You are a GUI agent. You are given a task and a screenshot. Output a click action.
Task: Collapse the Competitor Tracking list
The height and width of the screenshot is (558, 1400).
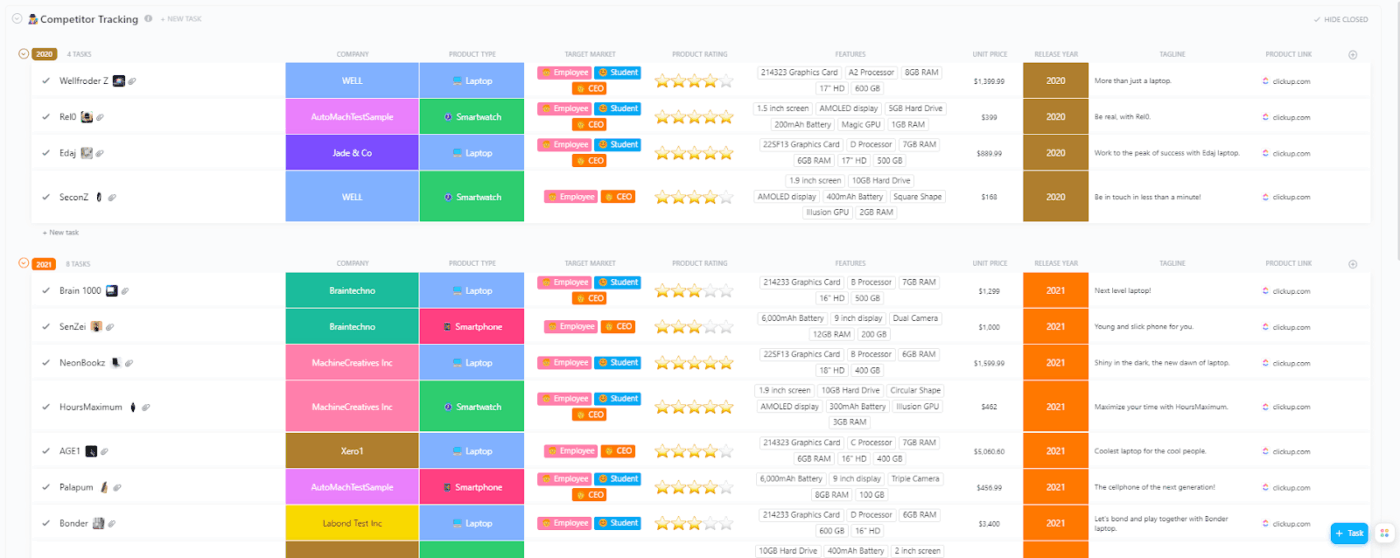17,19
